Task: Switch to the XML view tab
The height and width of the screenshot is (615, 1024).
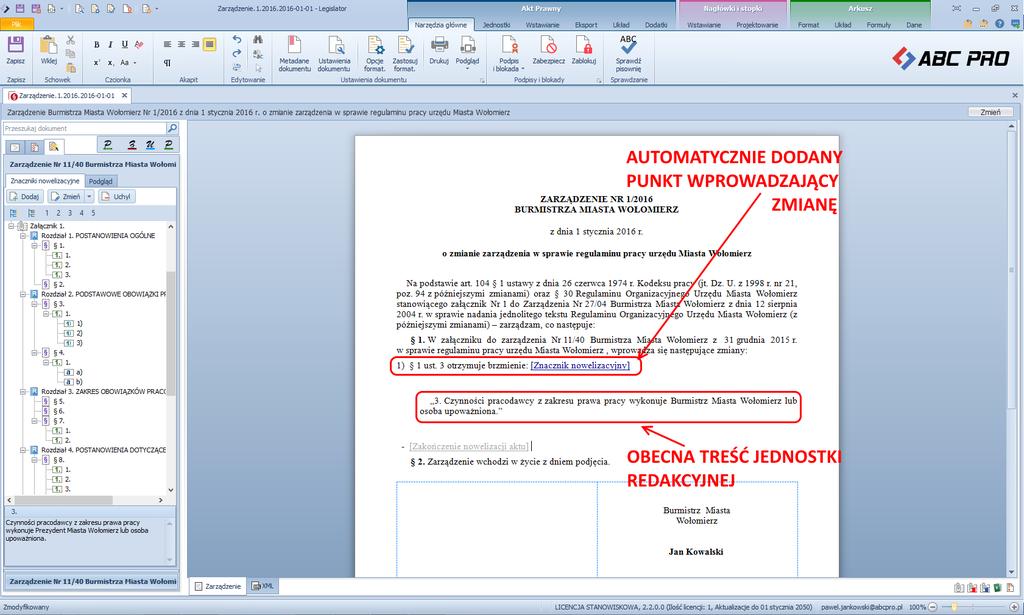Action: [263, 586]
